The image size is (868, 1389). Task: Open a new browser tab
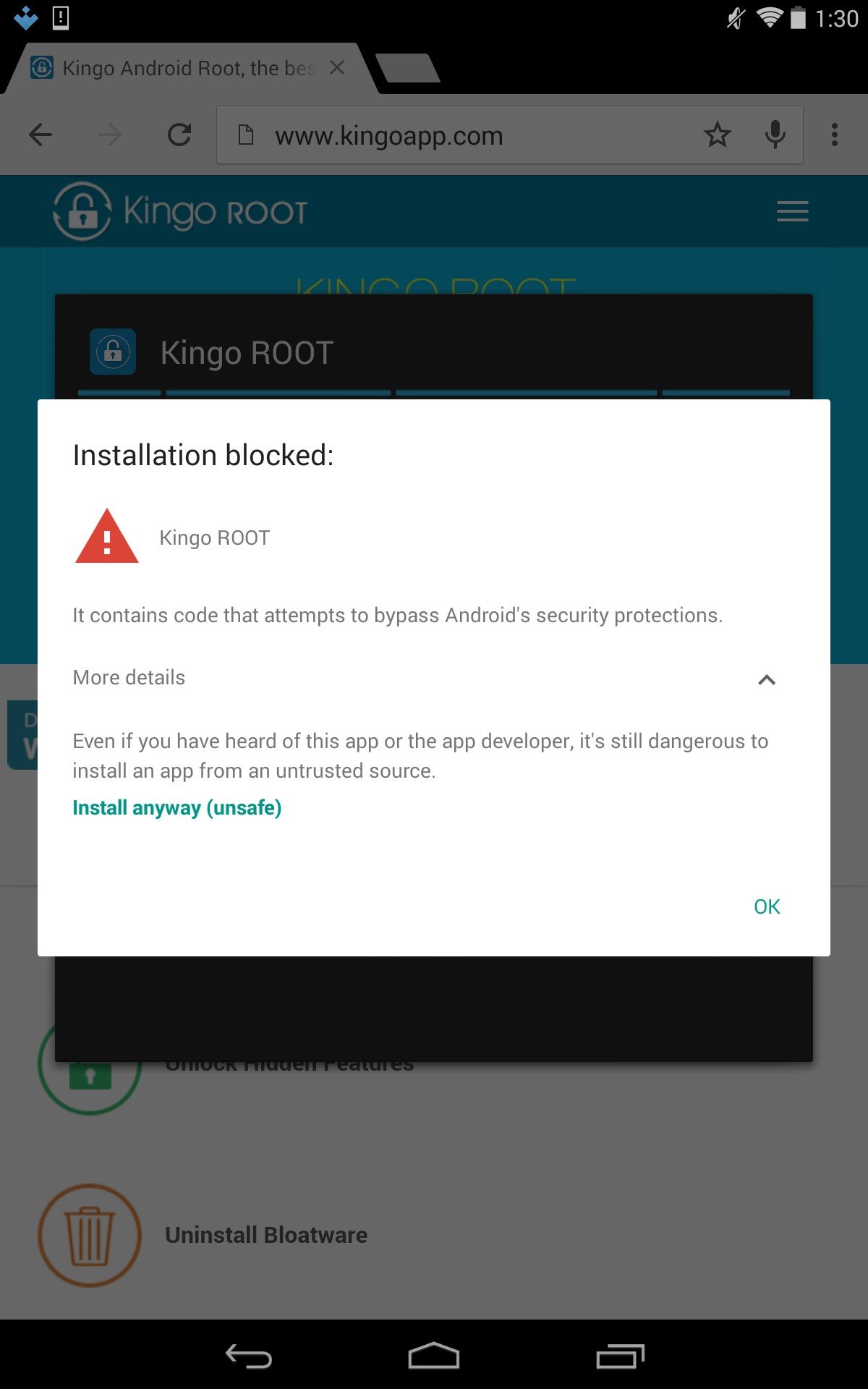(409, 67)
